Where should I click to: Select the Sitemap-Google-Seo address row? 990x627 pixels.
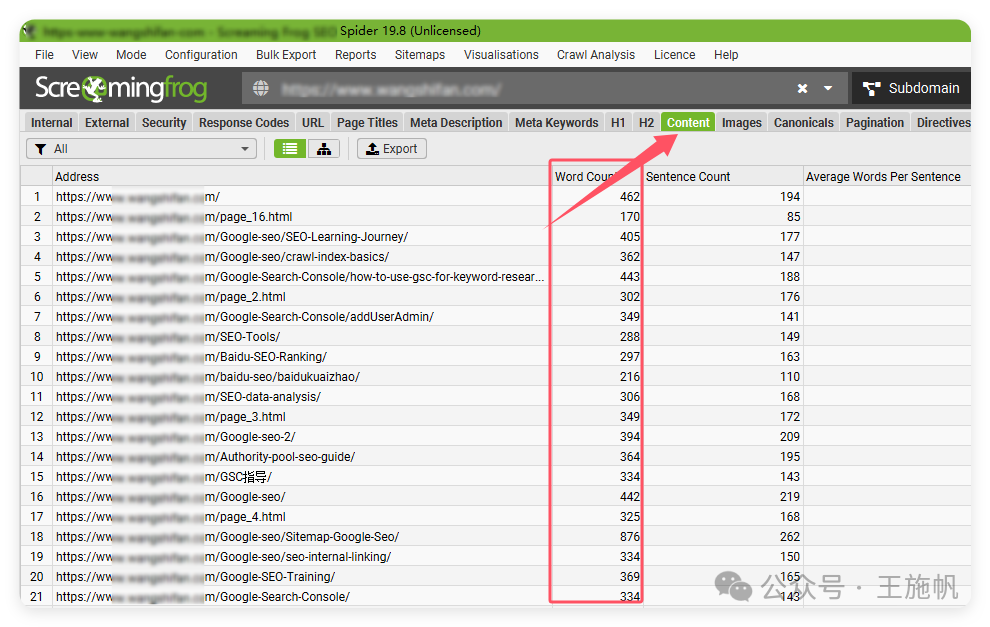pos(301,537)
